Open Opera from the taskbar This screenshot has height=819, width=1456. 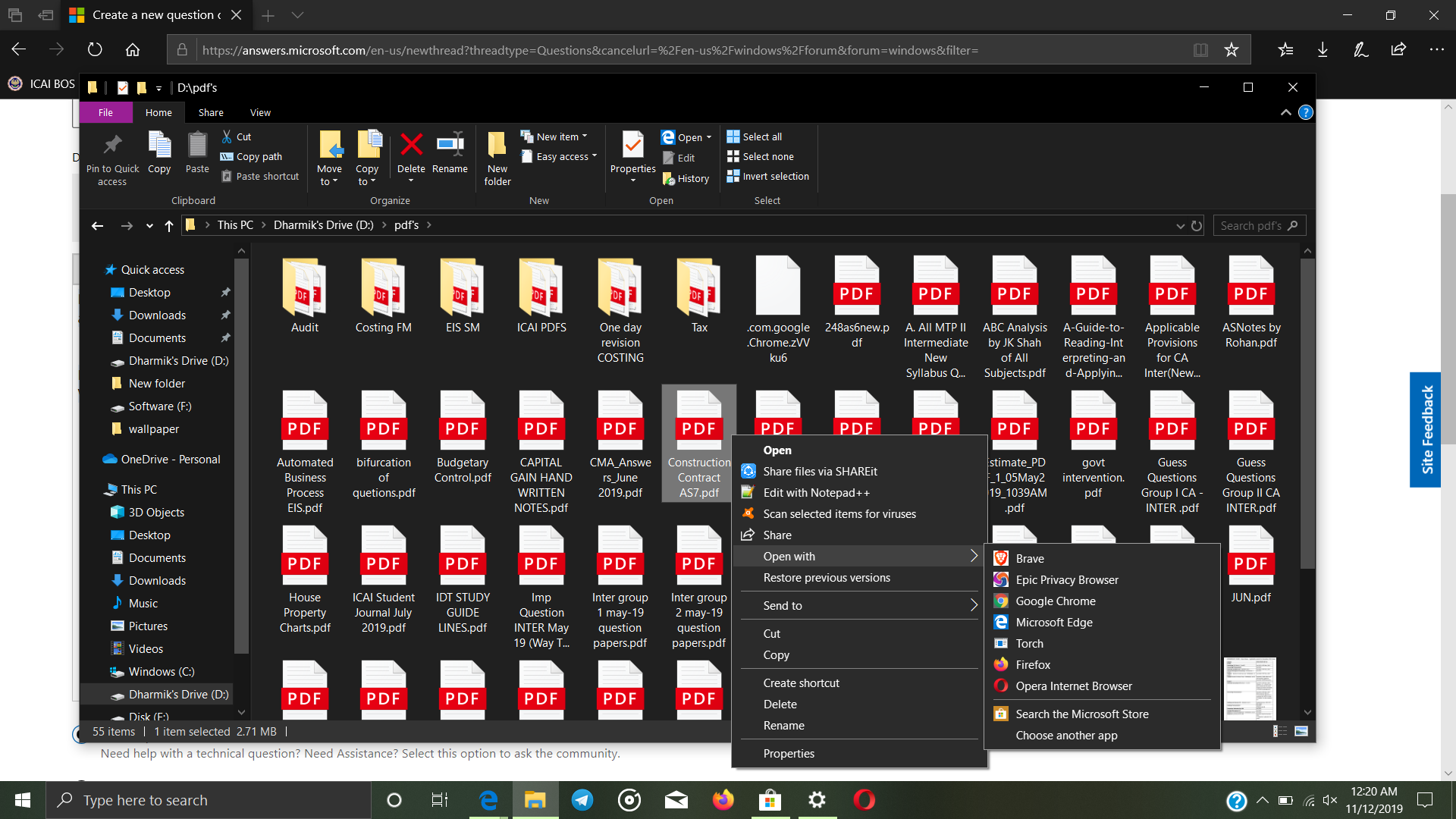(x=864, y=800)
